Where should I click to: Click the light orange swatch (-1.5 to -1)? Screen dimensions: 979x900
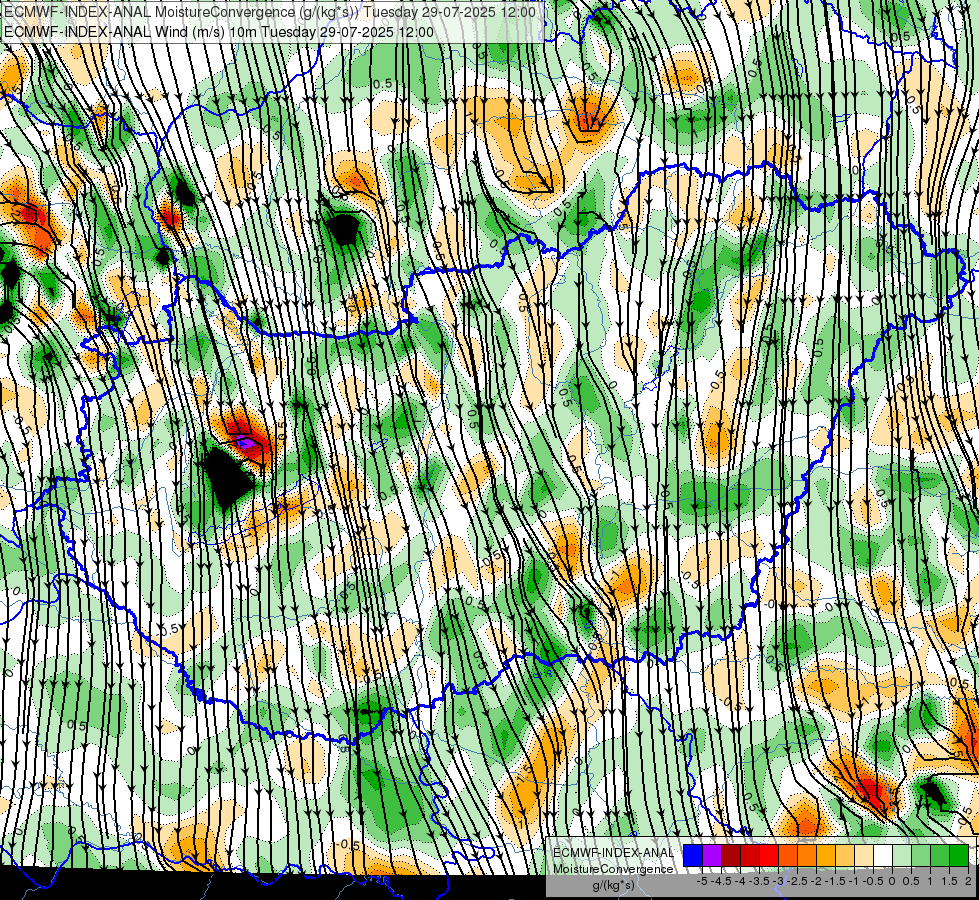tap(845, 855)
